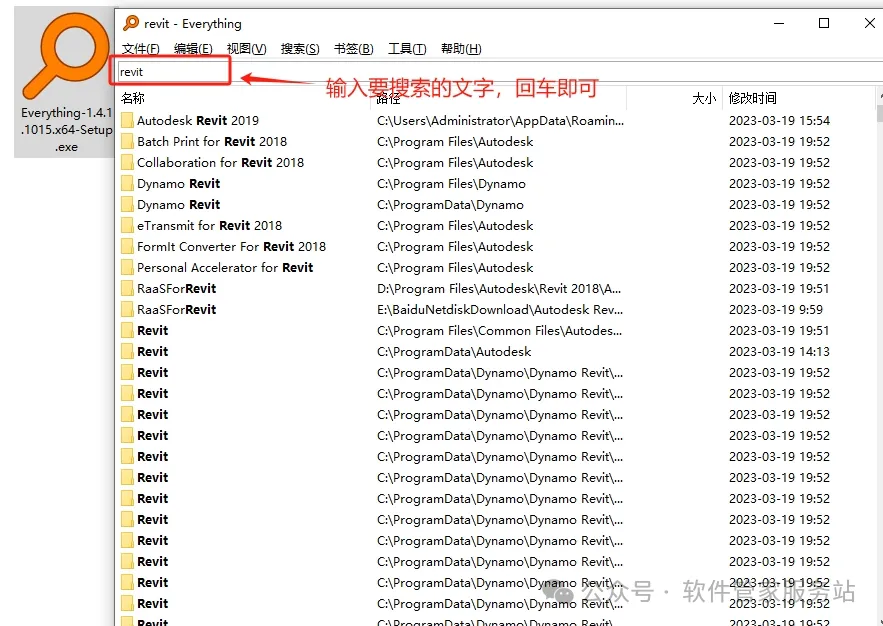This screenshot has height=626, width=883.
Task: Open the 编辑(E) menu
Action: coord(193,49)
